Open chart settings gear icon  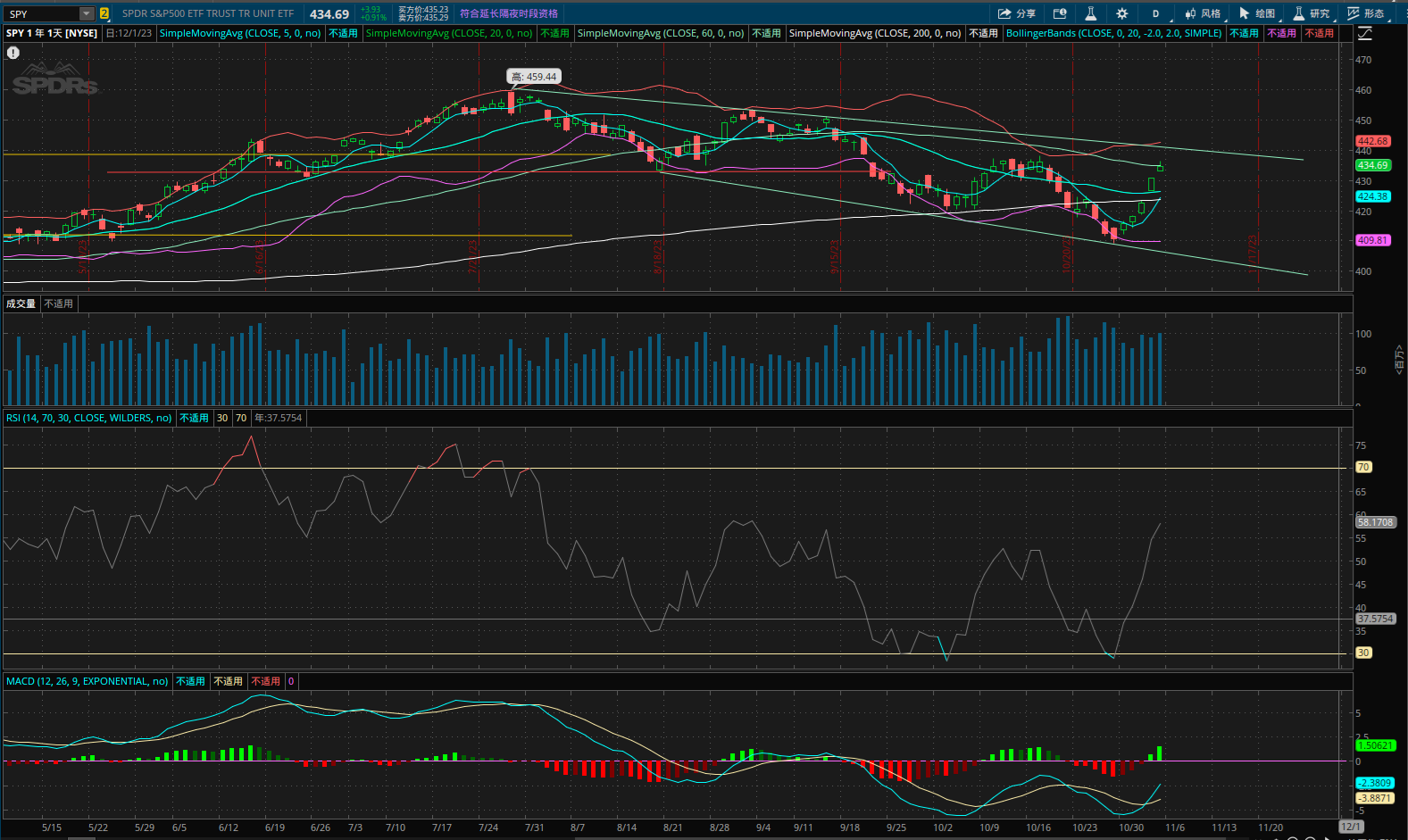(x=1122, y=13)
